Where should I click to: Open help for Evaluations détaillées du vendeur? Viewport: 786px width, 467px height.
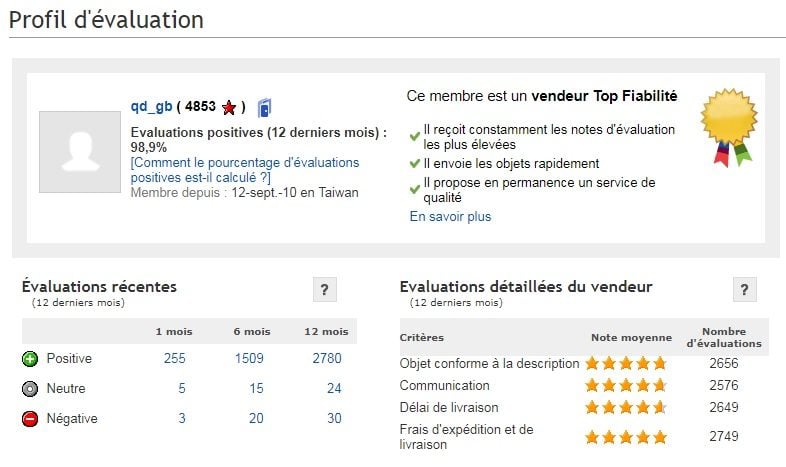pos(744,289)
